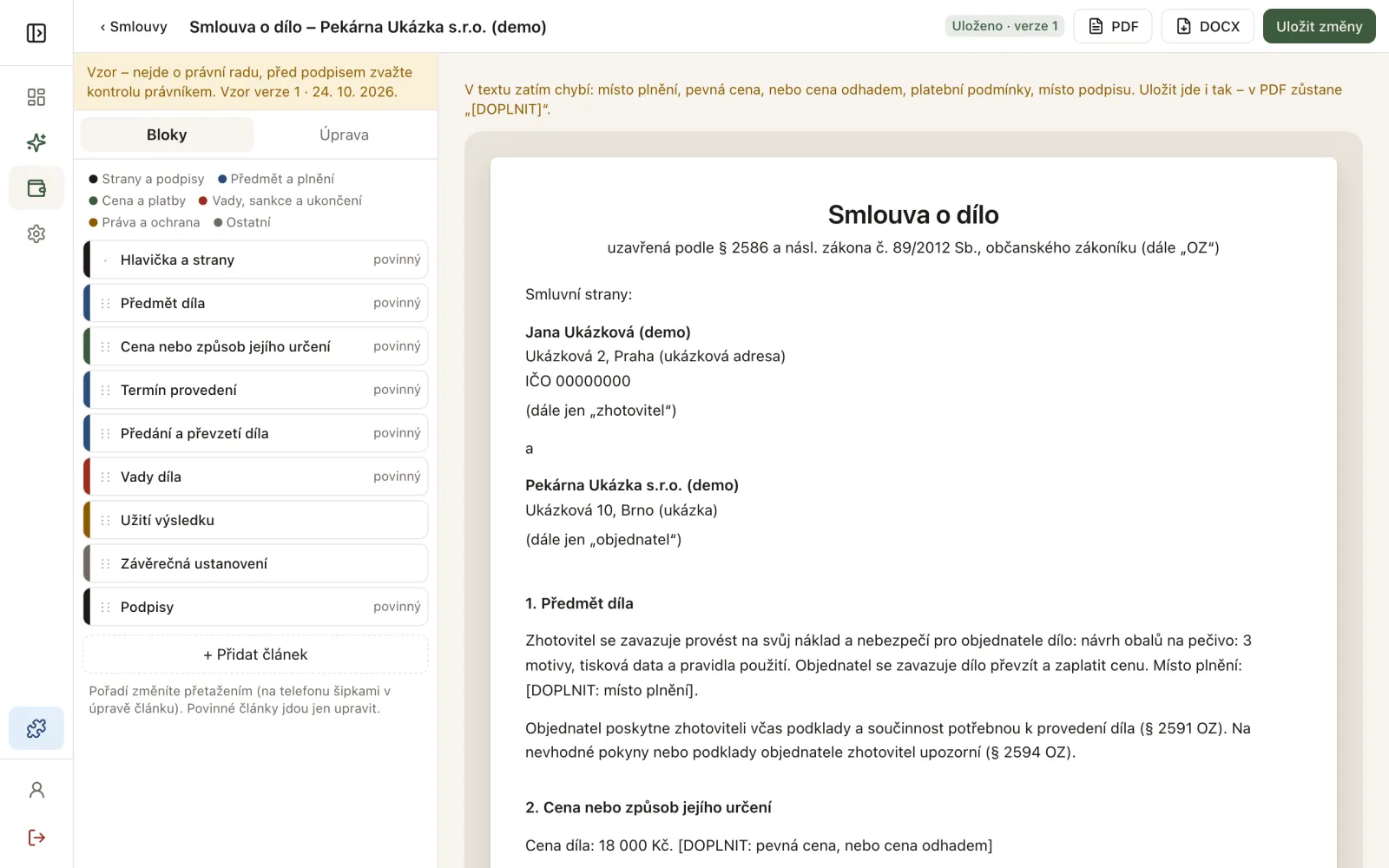Open the sparkles AI icon in sidebar
The width and height of the screenshot is (1389, 868).
pyautogui.click(x=36, y=142)
